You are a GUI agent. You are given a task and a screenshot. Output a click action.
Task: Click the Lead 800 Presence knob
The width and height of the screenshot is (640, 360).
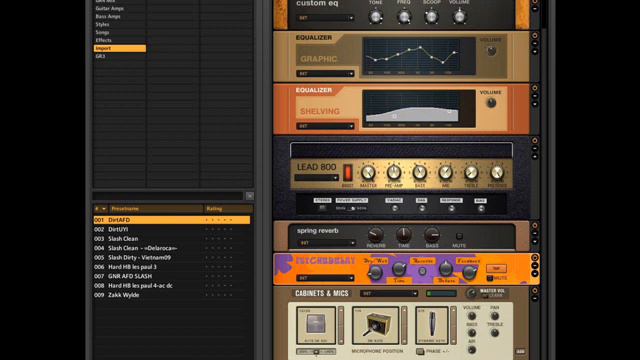497,173
